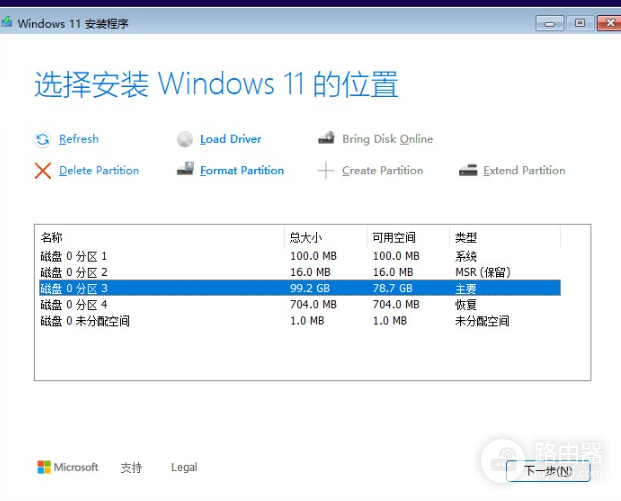
Task: Sort by the 名称 column header
Action: coord(160,237)
